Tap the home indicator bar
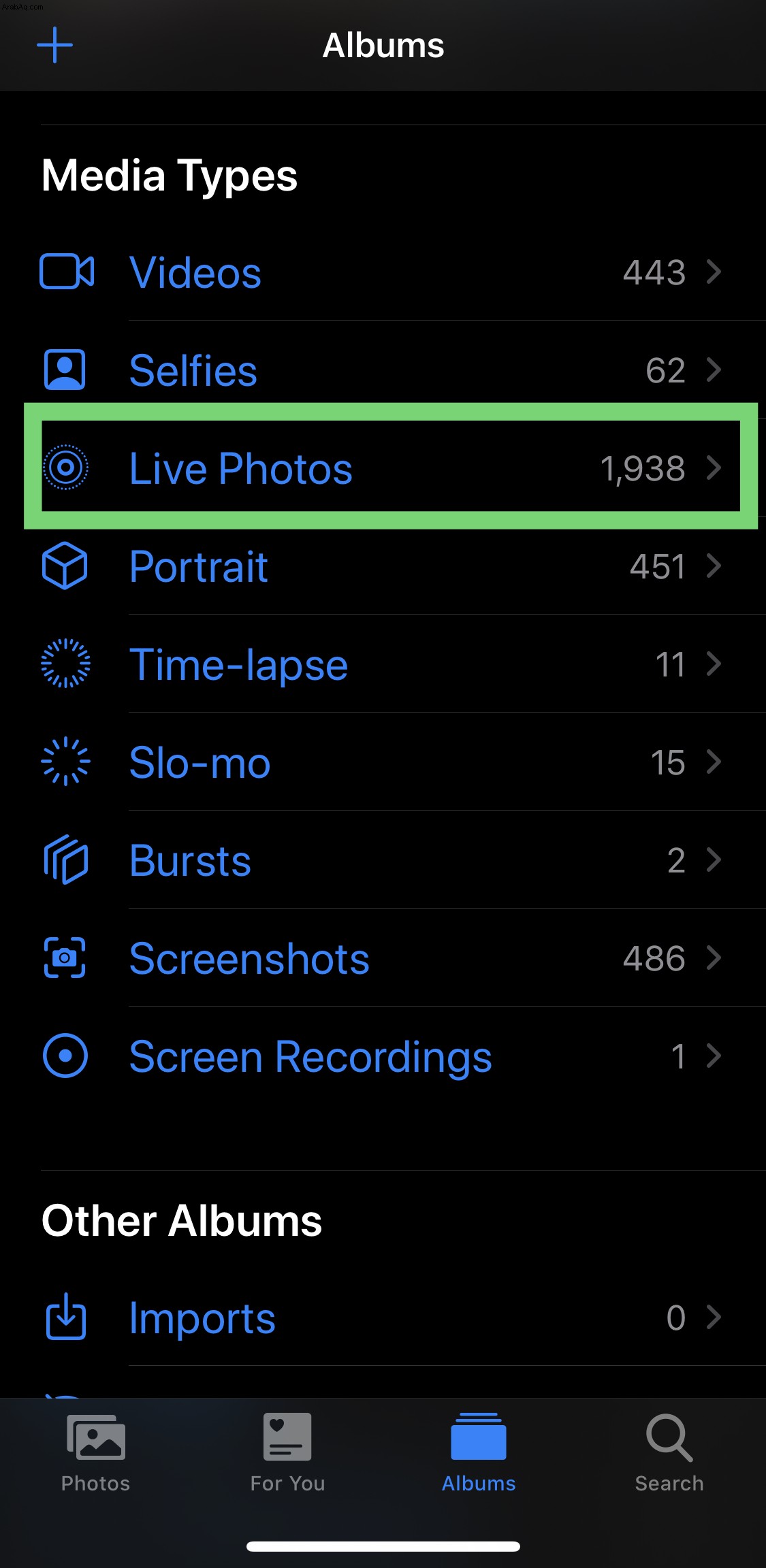The image size is (766, 1568). (x=383, y=1546)
